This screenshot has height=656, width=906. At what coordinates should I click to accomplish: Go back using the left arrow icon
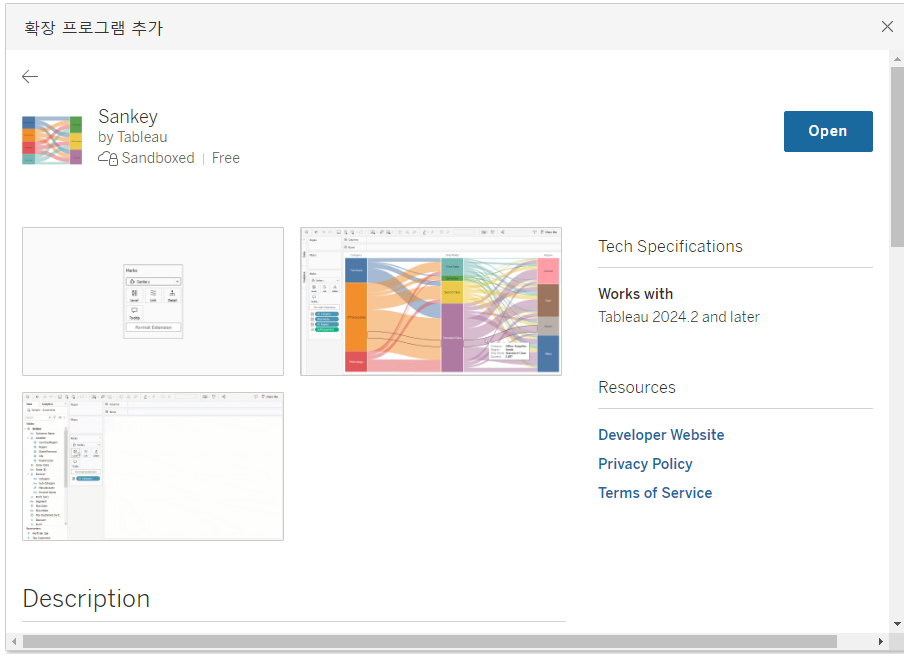pyautogui.click(x=30, y=76)
